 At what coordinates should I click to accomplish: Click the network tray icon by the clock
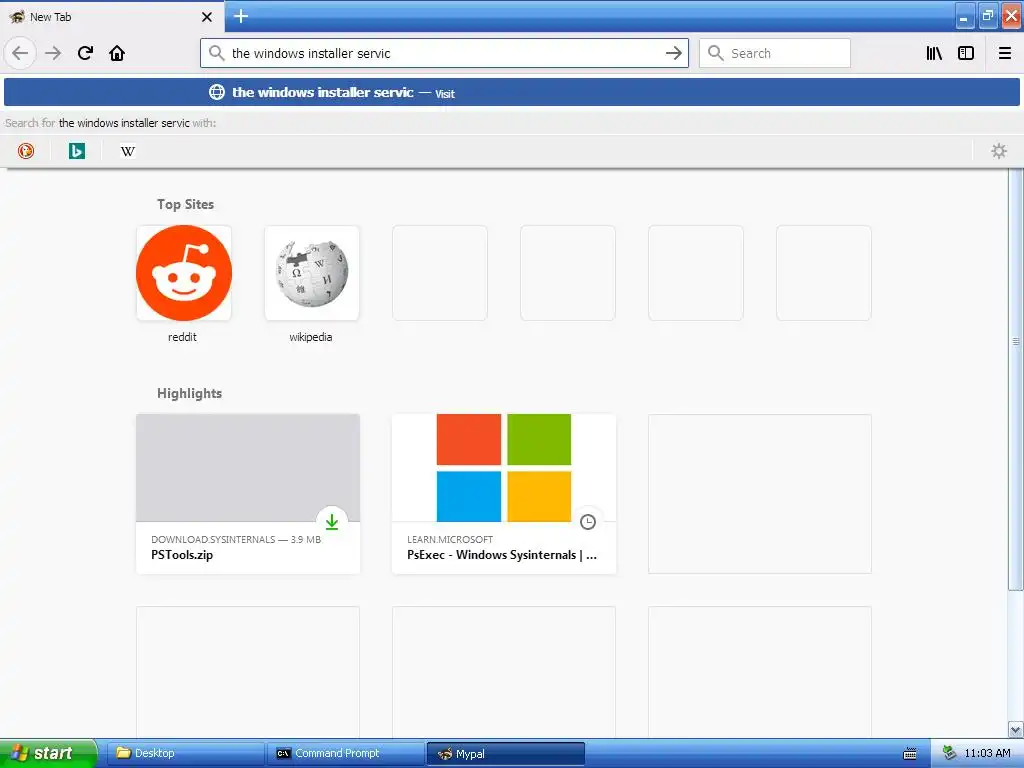949,754
